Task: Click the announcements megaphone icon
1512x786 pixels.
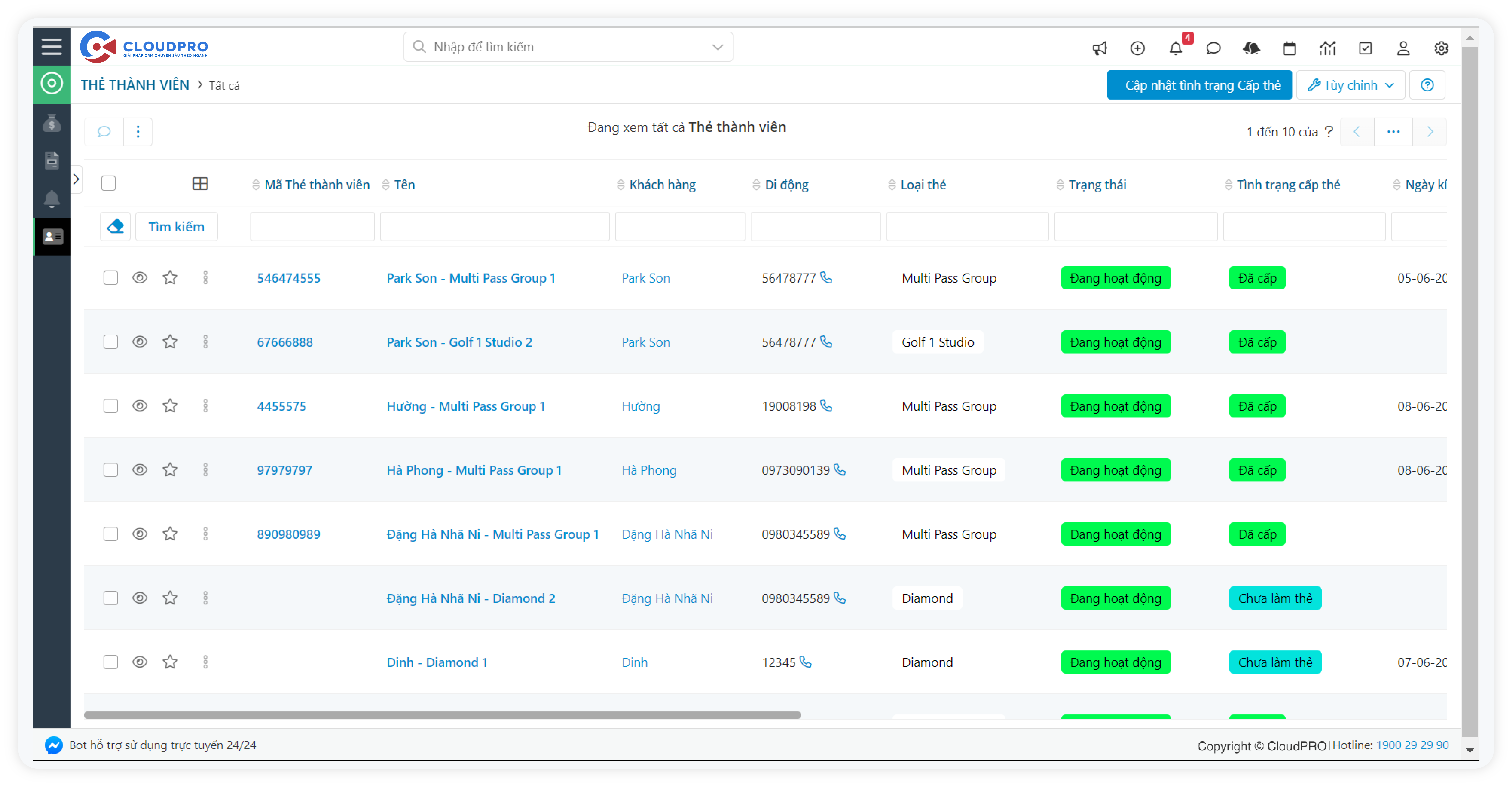Action: (x=1099, y=48)
